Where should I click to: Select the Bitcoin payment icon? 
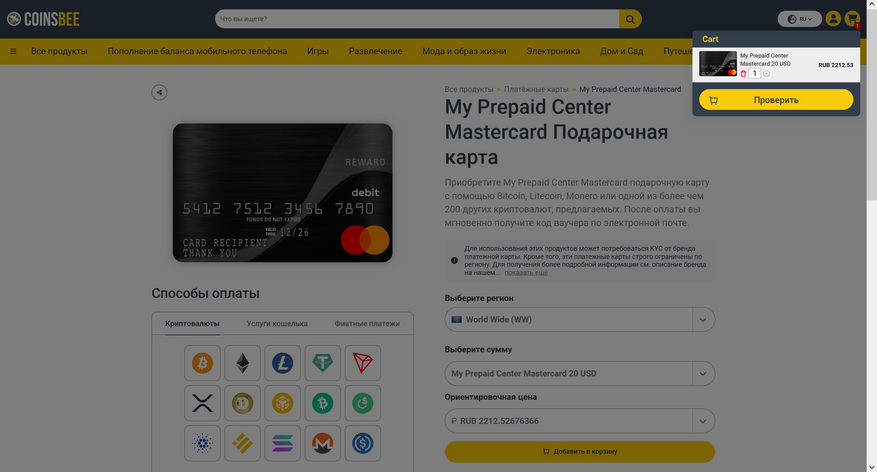coord(202,363)
